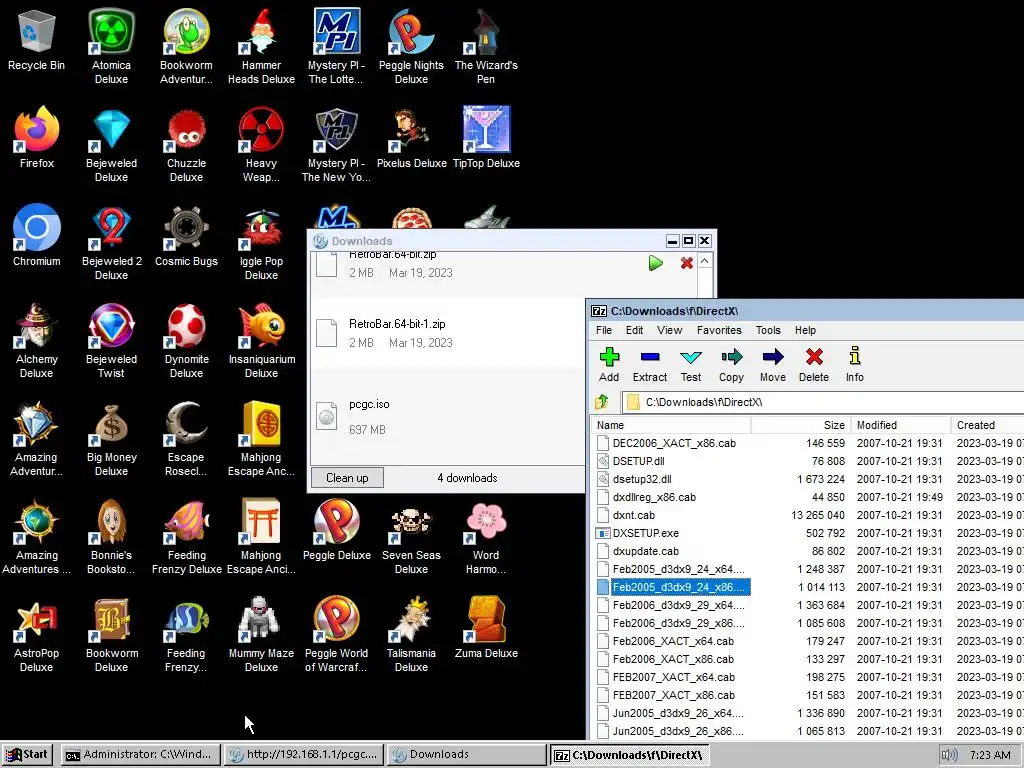1024x768 pixels.
Task: Open the Tools menu in 7-Zip
Action: tap(768, 330)
